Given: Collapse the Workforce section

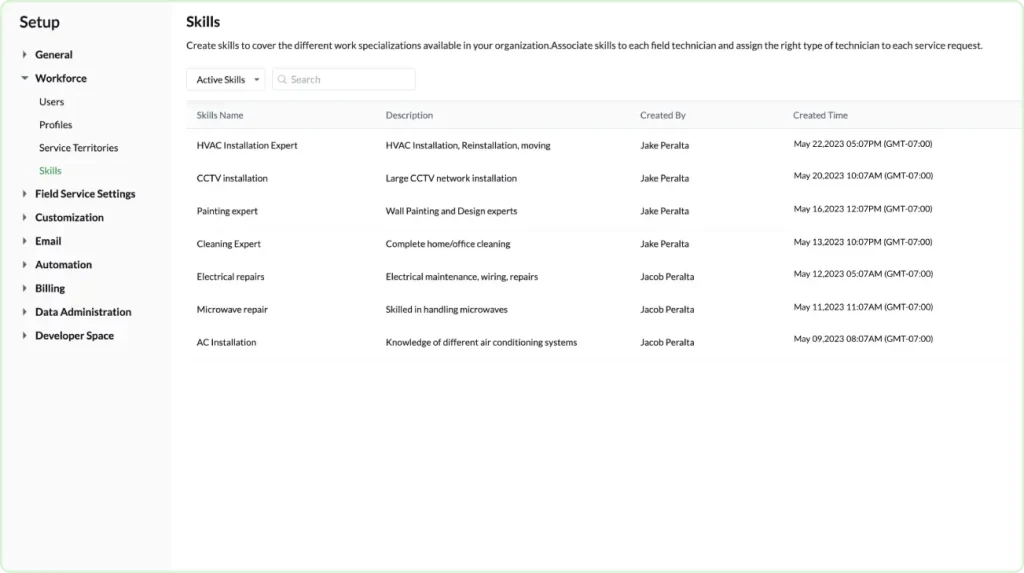Looking at the screenshot, I should coord(25,78).
